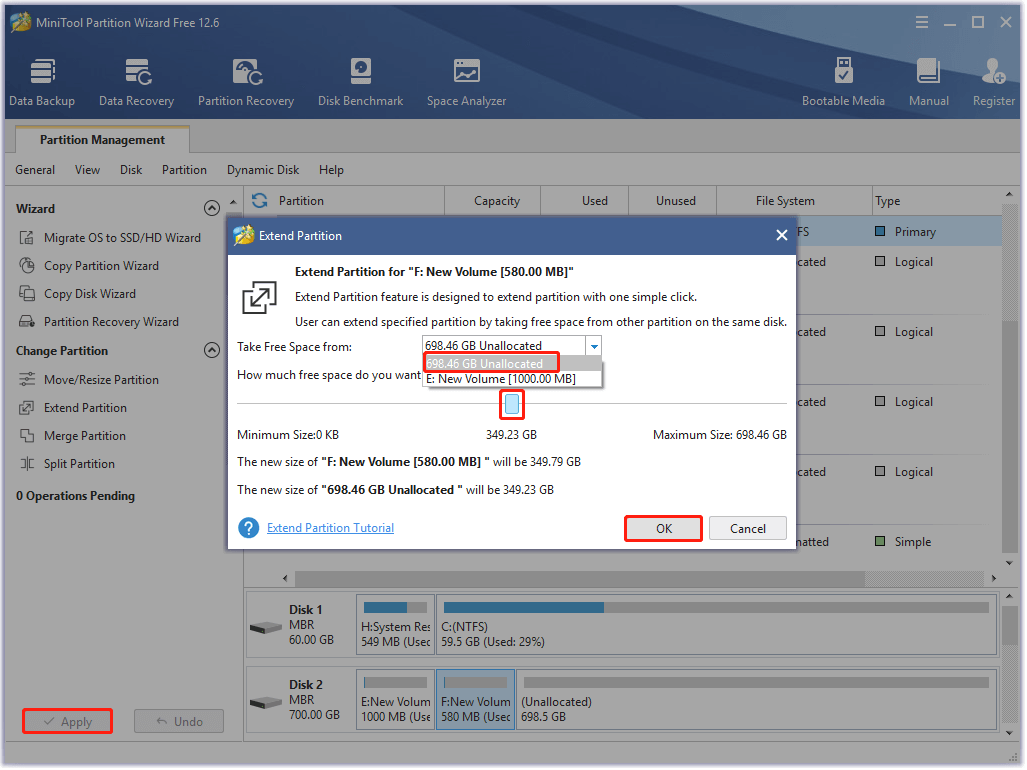Open the Data Backup tool
This screenshot has width=1027, height=770.
click(42, 82)
